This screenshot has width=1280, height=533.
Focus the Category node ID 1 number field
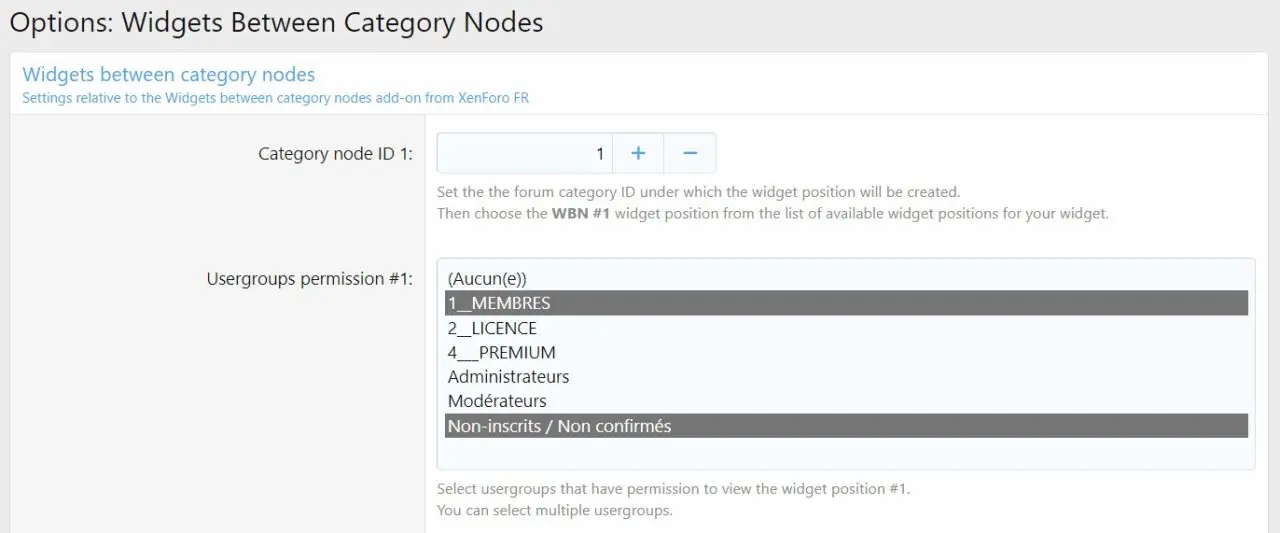[x=525, y=153]
